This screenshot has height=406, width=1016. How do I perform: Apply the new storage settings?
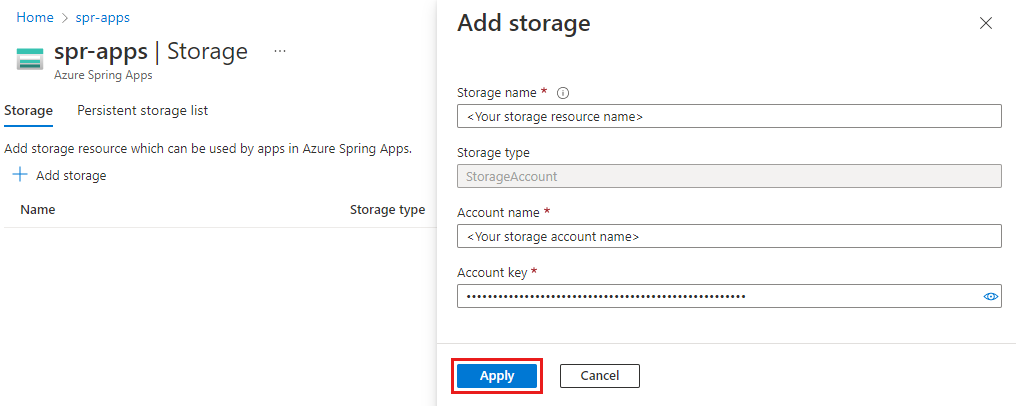pyautogui.click(x=497, y=376)
